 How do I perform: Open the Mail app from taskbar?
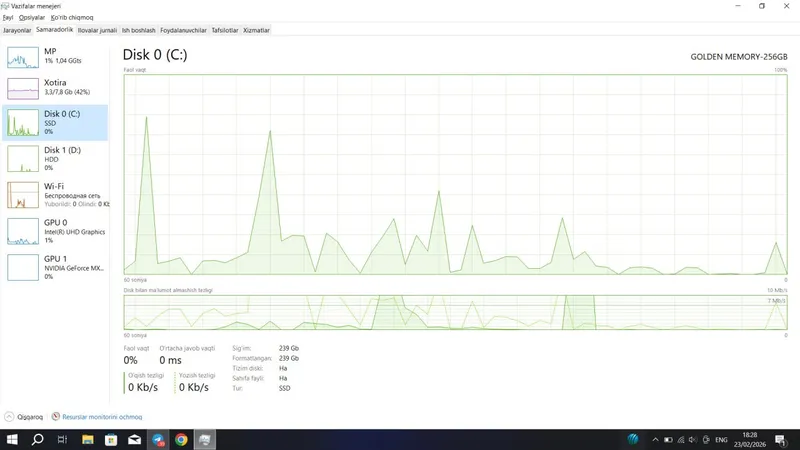point(134,439)
